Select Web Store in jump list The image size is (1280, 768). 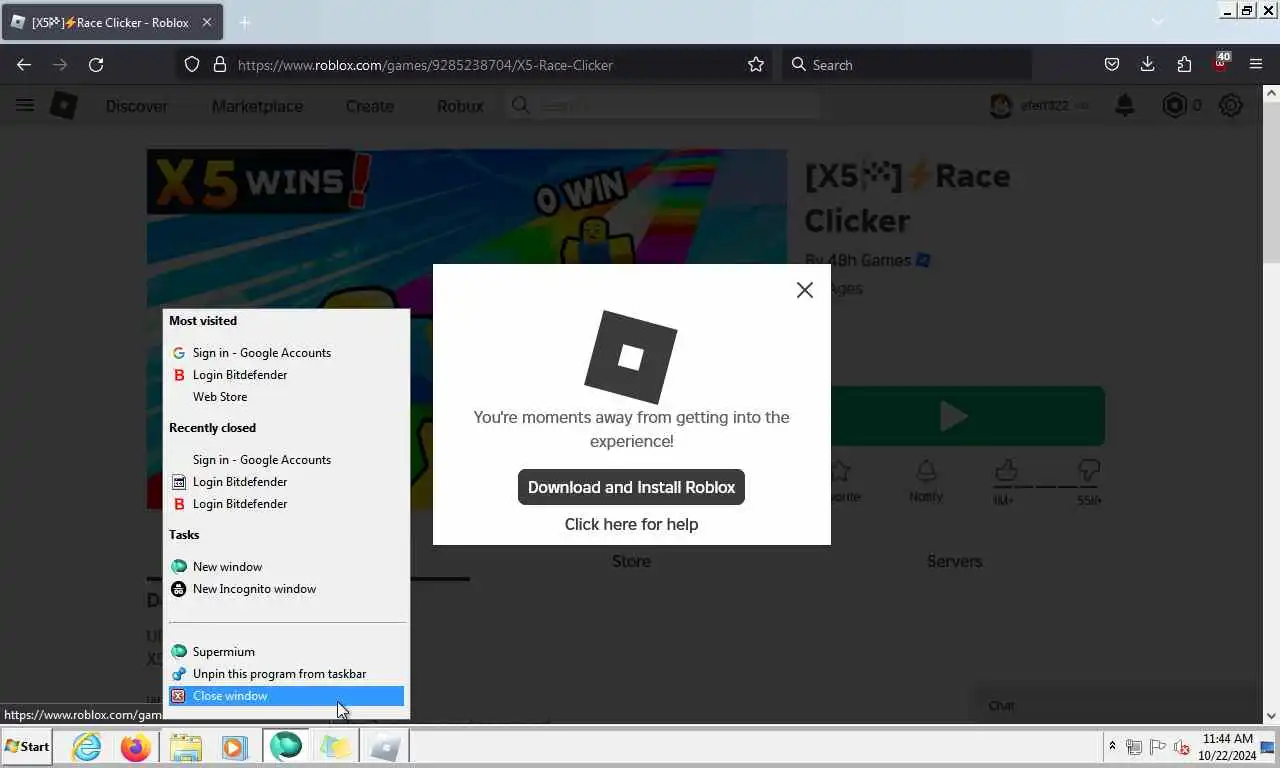pos(220,397)
